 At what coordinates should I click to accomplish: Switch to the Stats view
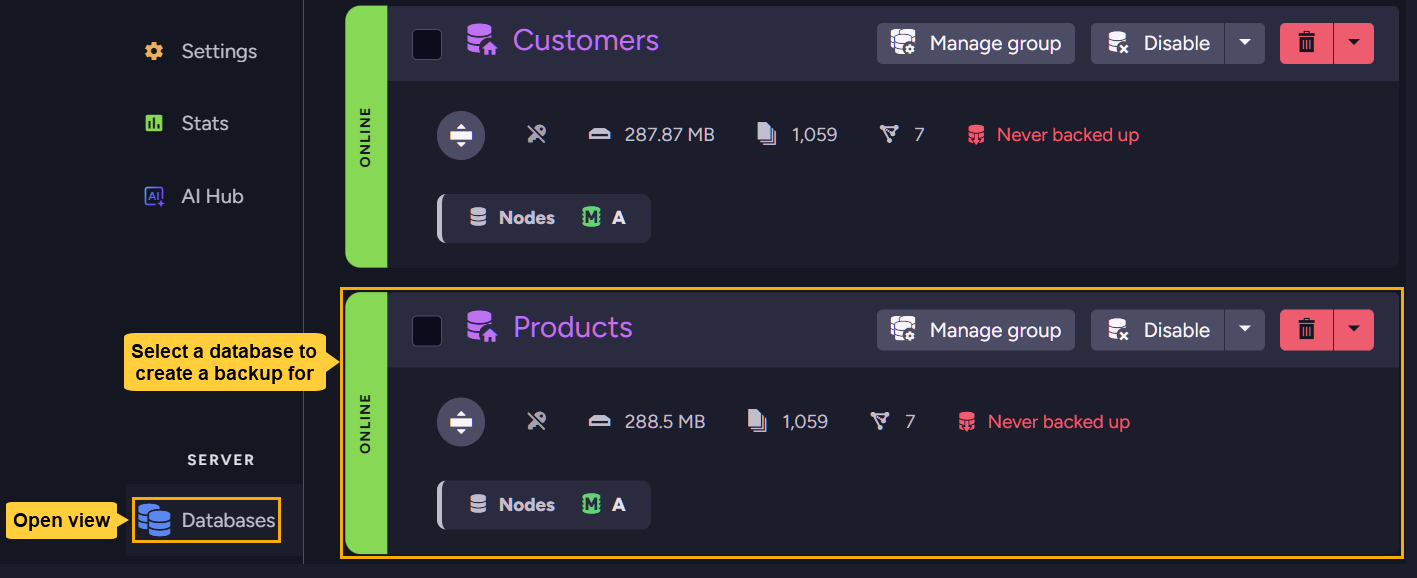click(205, 123)
